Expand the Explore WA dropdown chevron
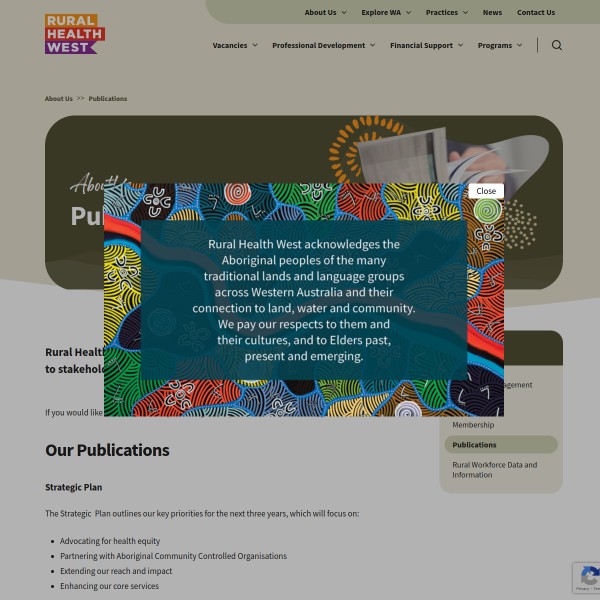 pyautogui.click(x=408, y=13)
